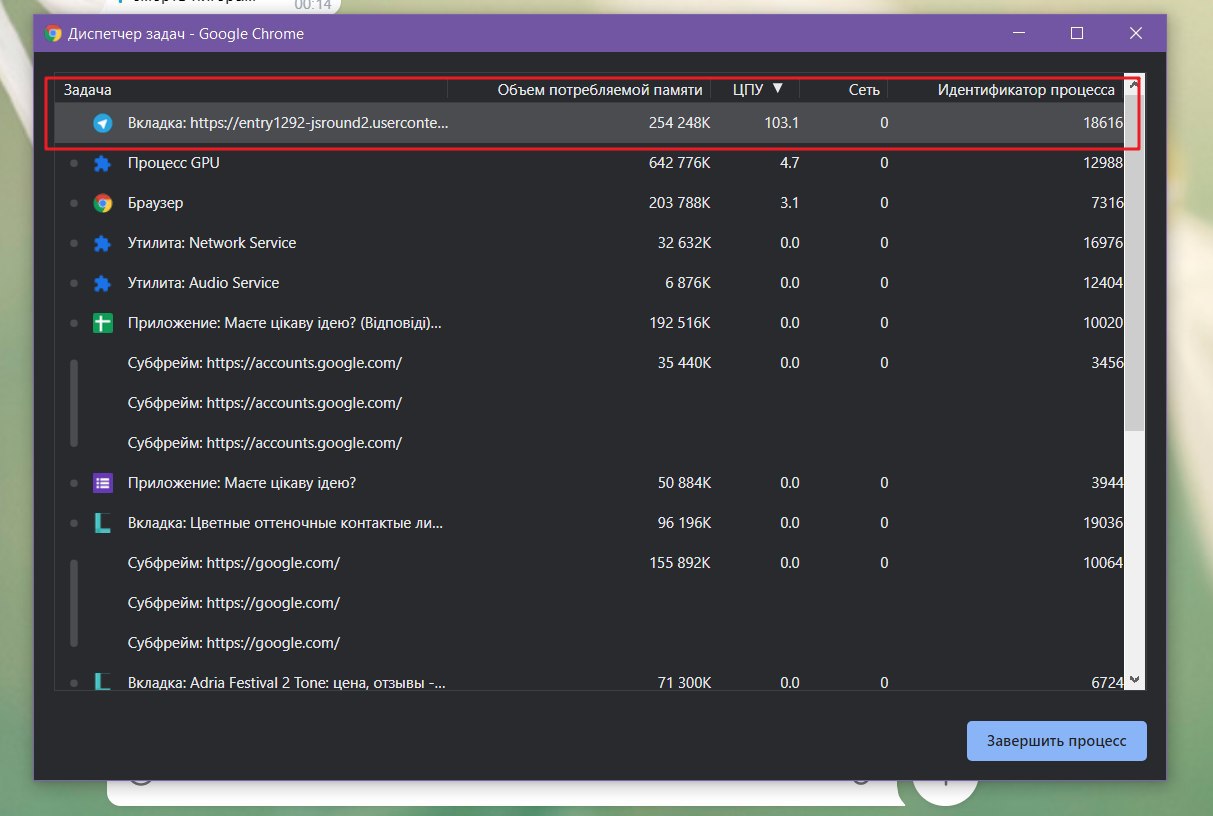Click CPU value 103.1
Image resolution: width=1213 pixels, height=816 pixels.
781,123
